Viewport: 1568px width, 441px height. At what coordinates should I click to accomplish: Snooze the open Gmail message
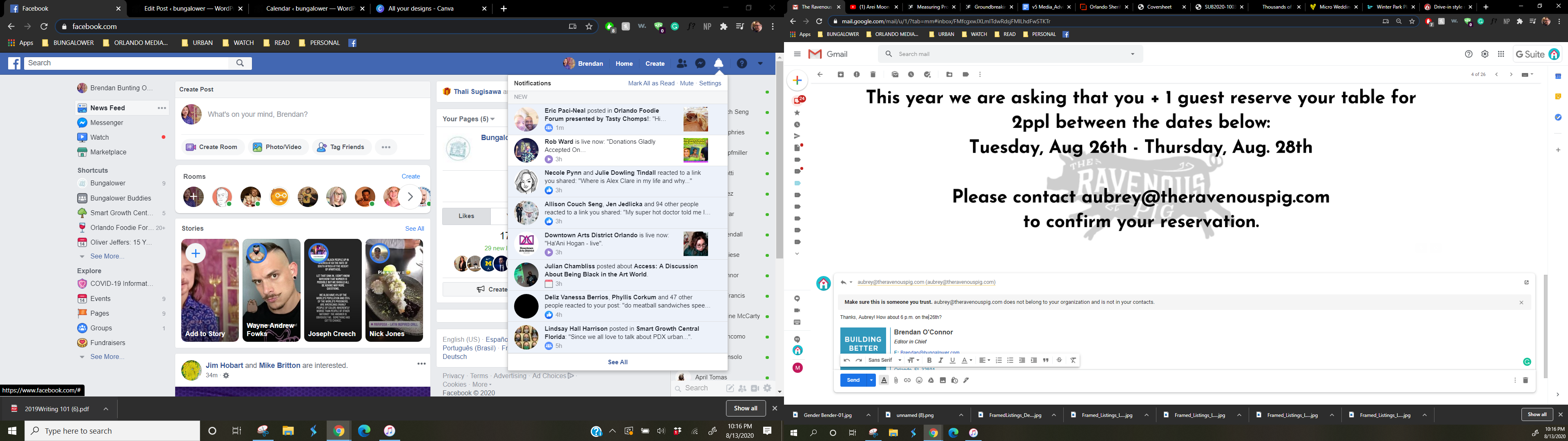pos(911,75)
